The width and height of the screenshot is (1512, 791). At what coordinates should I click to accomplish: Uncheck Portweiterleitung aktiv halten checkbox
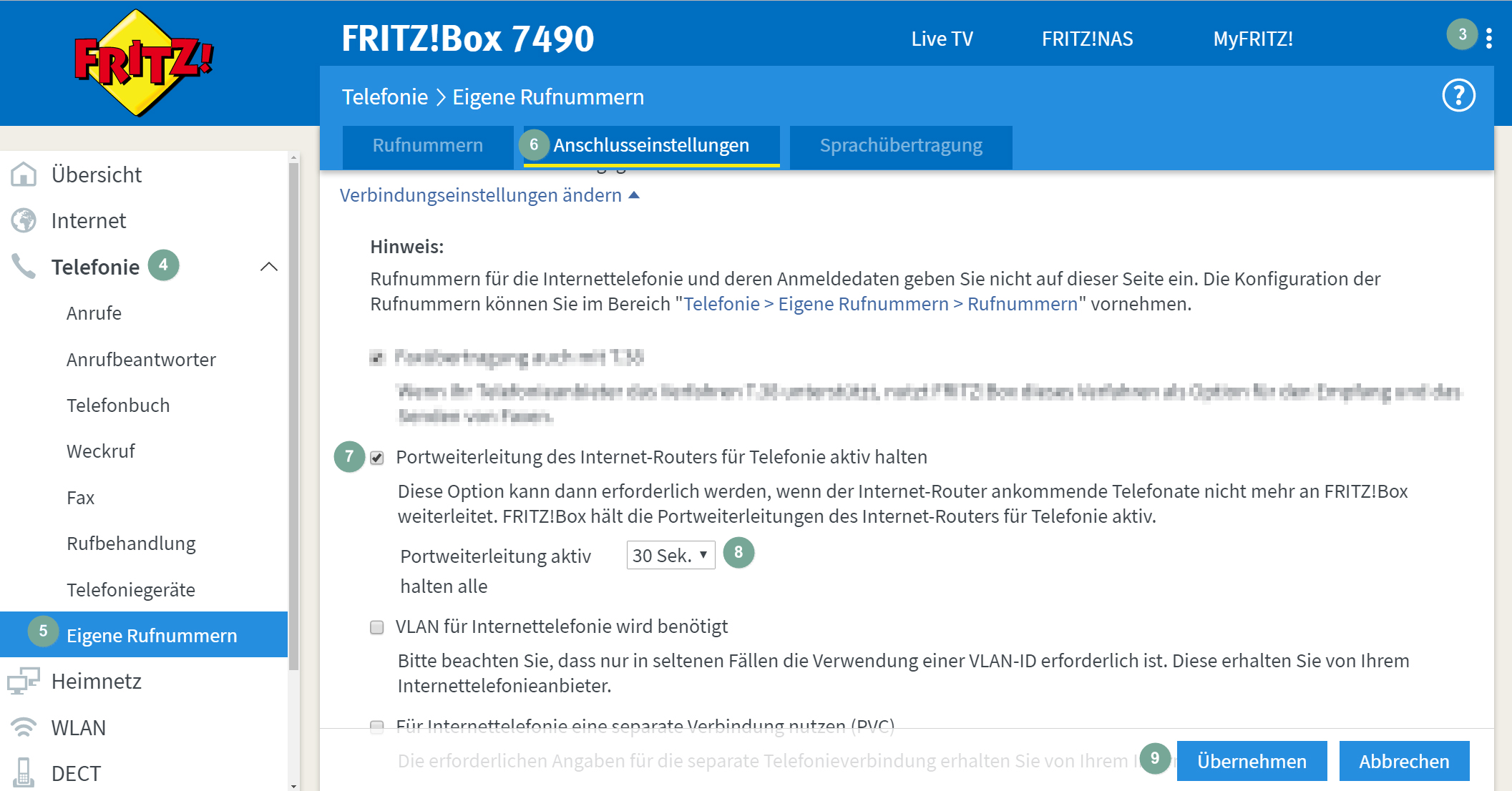tap(377, 458)
